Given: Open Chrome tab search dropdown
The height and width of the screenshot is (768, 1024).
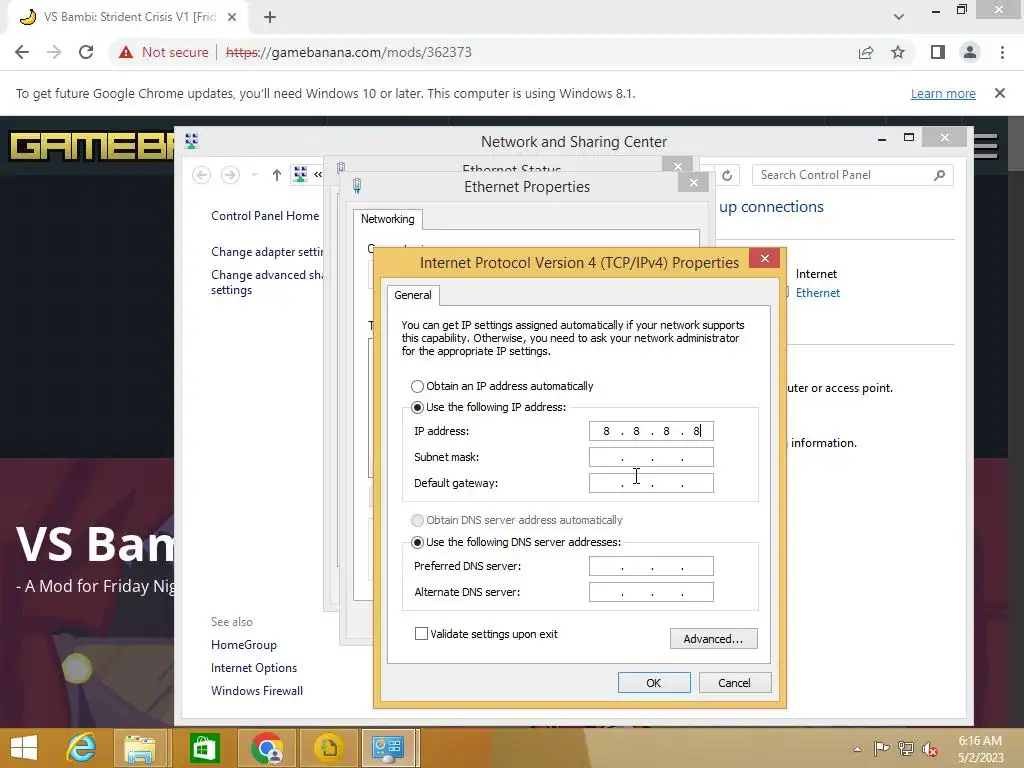Looking at the screenshot, I should [899, 17].
